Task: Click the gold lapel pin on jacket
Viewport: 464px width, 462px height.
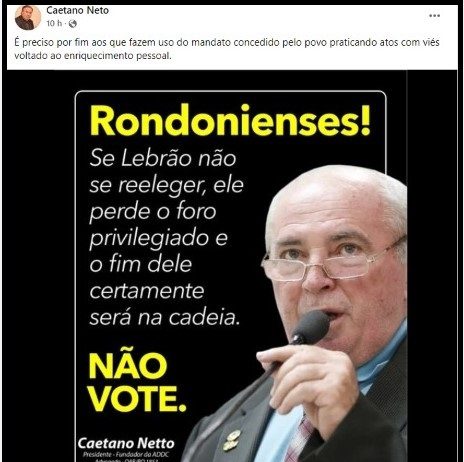Action: [232, 440]
